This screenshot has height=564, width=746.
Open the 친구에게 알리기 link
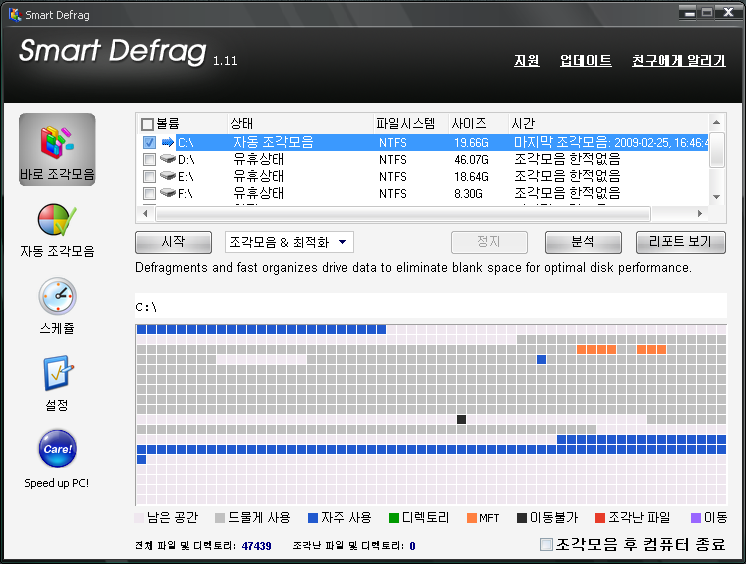pyautogui.click(x=678, y=60)
